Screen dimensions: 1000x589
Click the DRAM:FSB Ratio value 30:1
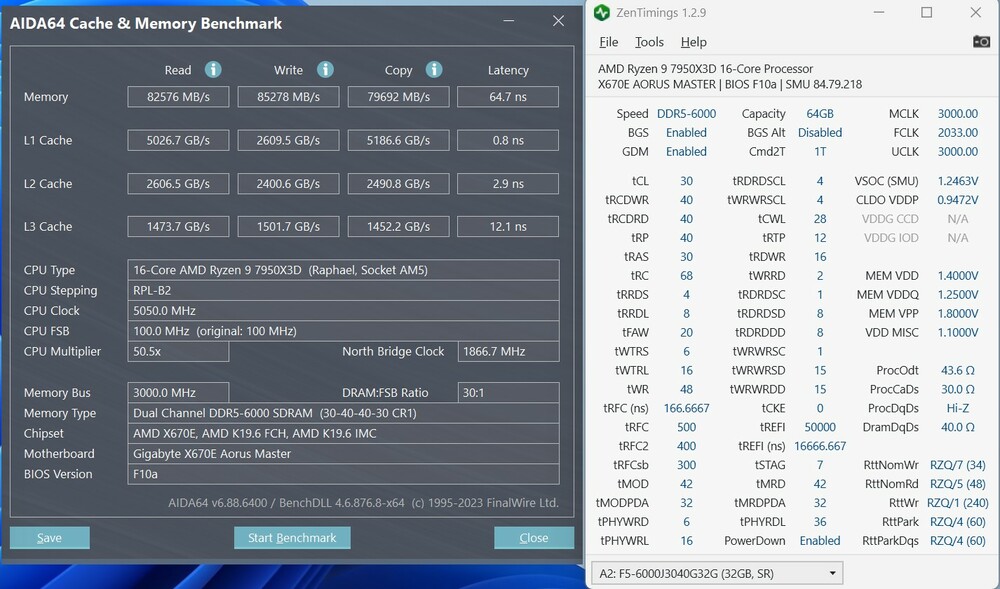[x=508, y=393]
